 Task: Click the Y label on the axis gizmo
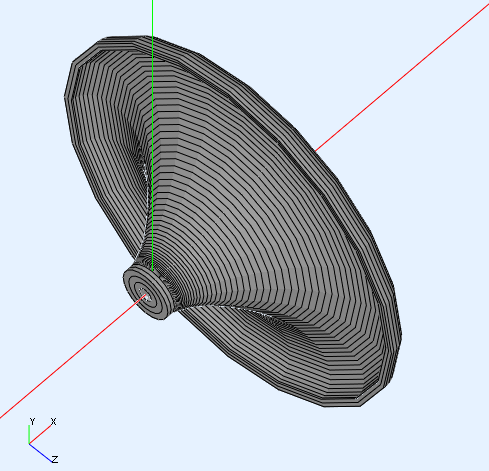[x=32, y=421]
